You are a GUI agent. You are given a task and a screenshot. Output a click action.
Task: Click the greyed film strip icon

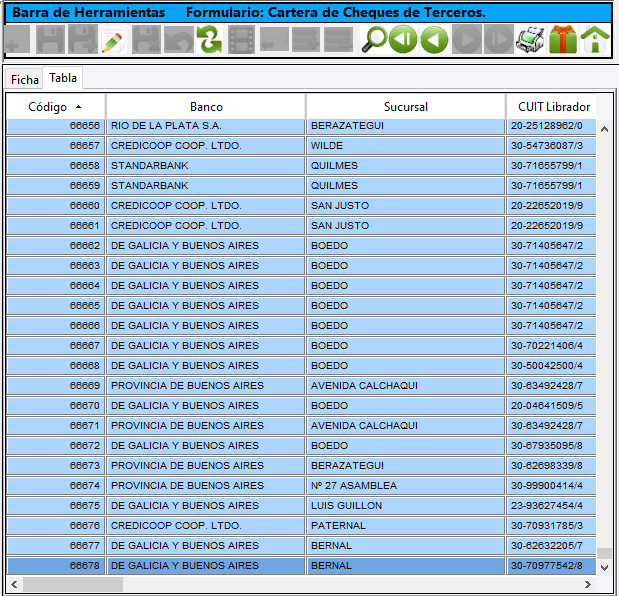(x=242, y=39)
